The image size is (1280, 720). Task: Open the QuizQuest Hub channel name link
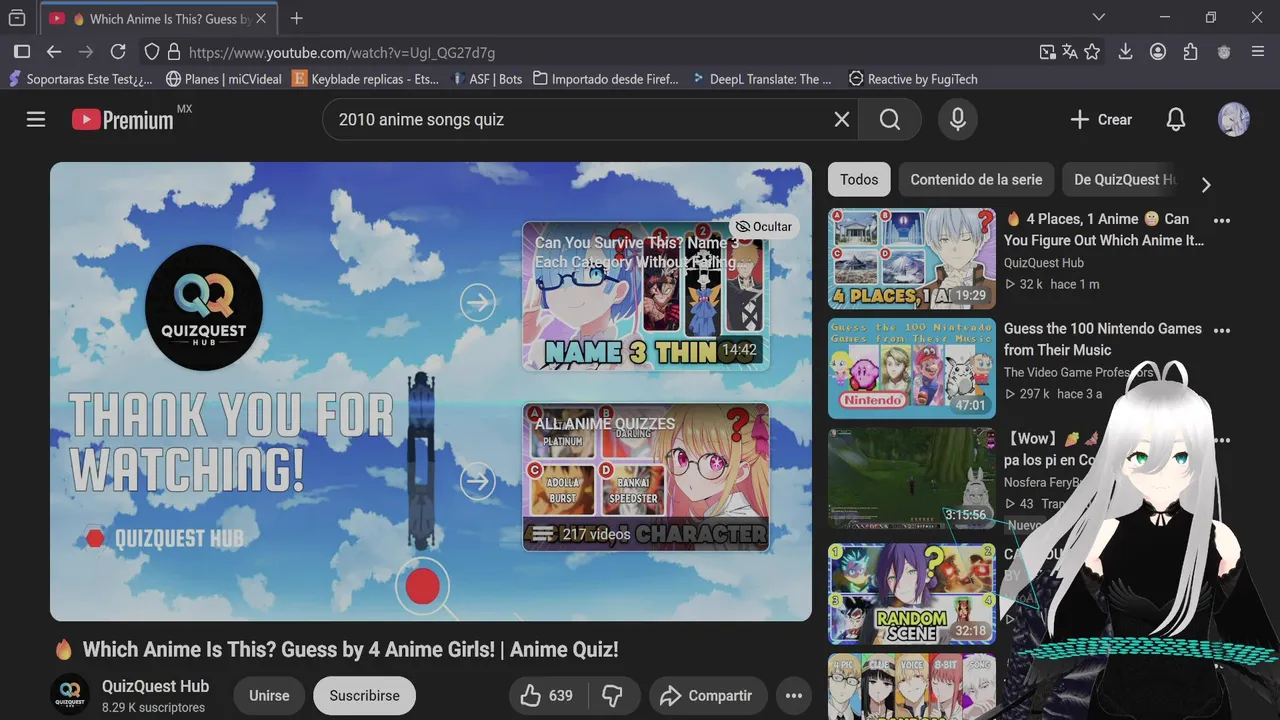tap(156, 686)
